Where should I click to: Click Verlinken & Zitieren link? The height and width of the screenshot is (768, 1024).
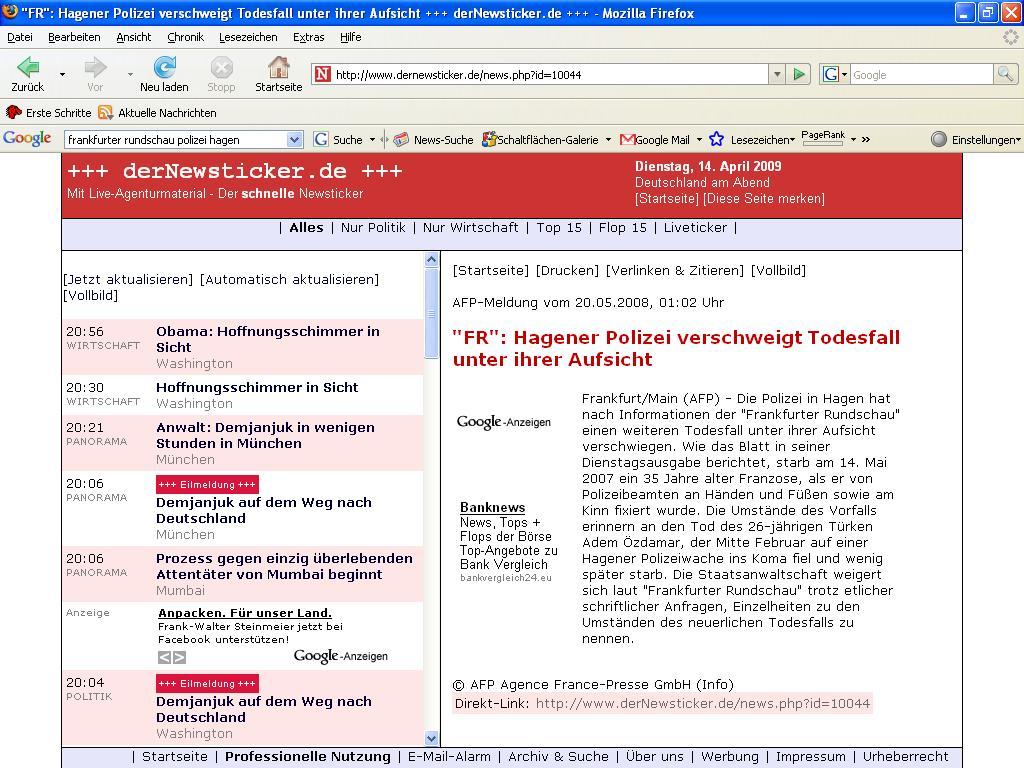coord(675,270)
